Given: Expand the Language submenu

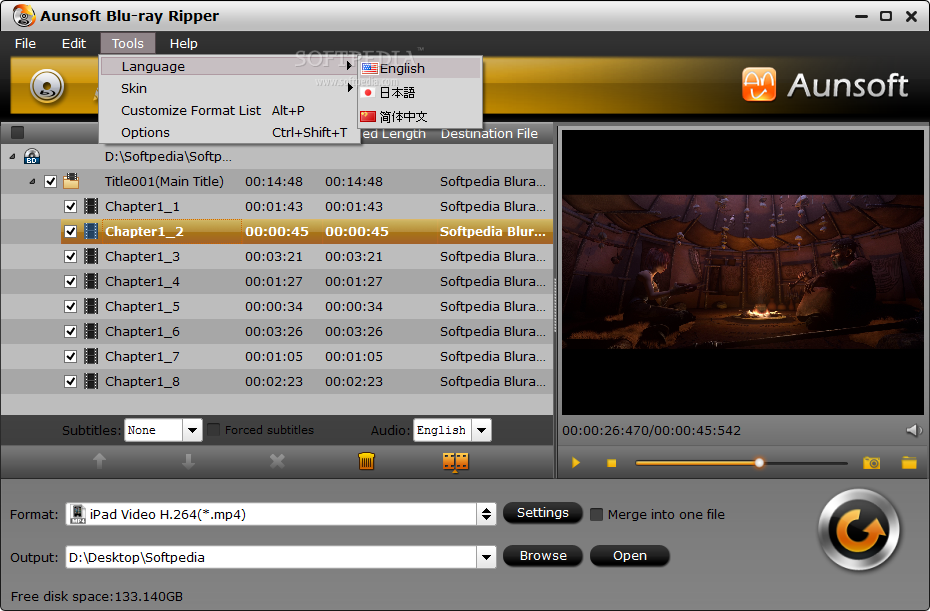Looking at the screenshot, I should point(230,66).
